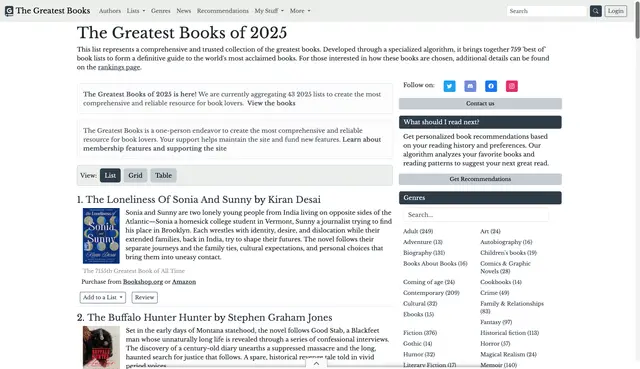Select the Fantasy (97) genre

pyautogui.click(x=496, y=322)
